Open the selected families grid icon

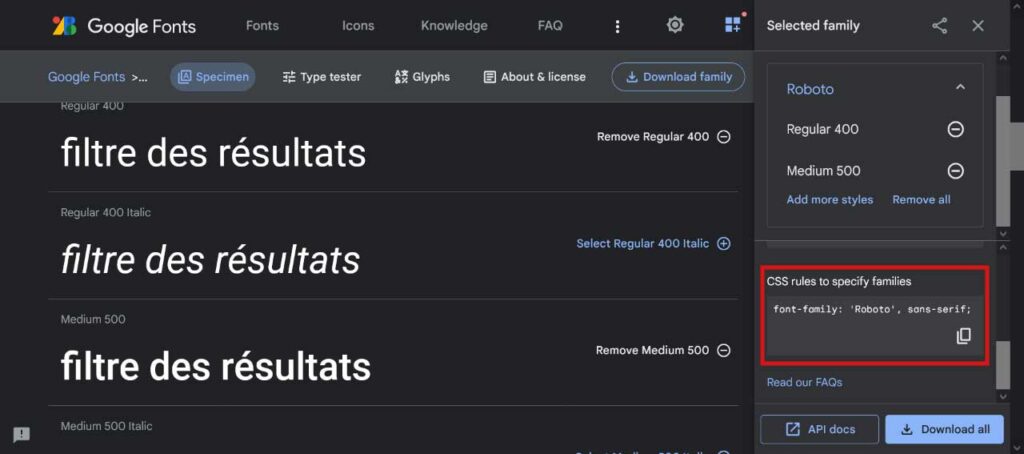[733, 25]
